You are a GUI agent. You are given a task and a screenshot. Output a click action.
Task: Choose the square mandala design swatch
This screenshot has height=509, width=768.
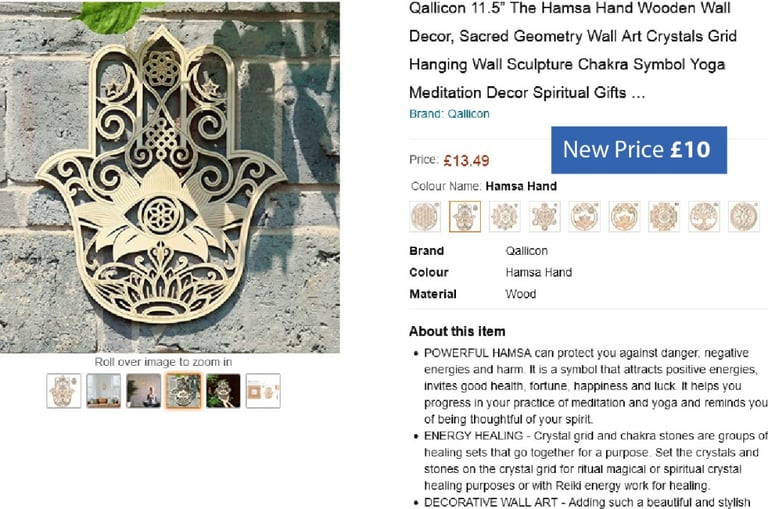pyautogui.click(x=664, y=216)
